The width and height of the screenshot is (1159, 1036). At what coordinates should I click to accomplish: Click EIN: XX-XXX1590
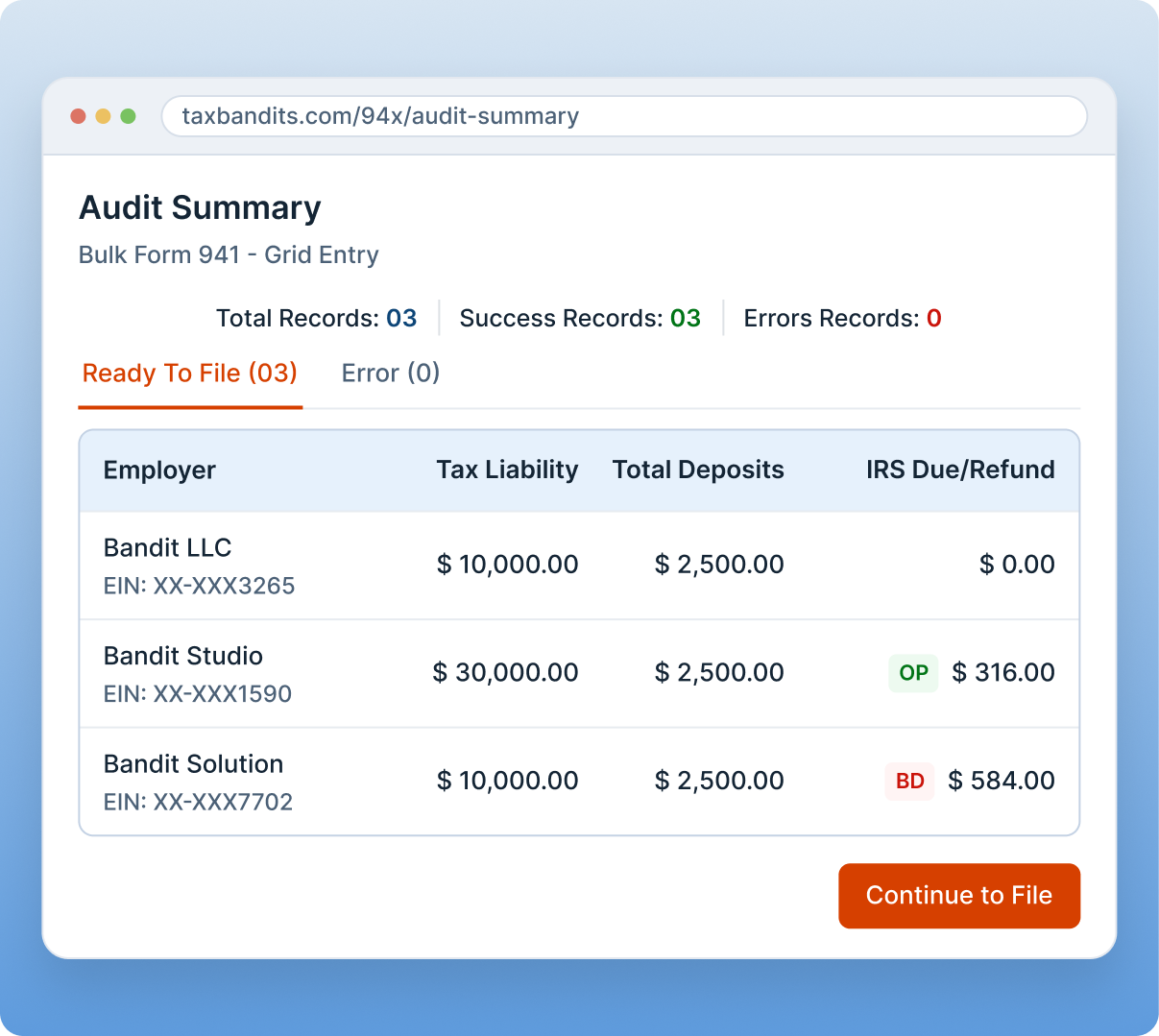198,695
